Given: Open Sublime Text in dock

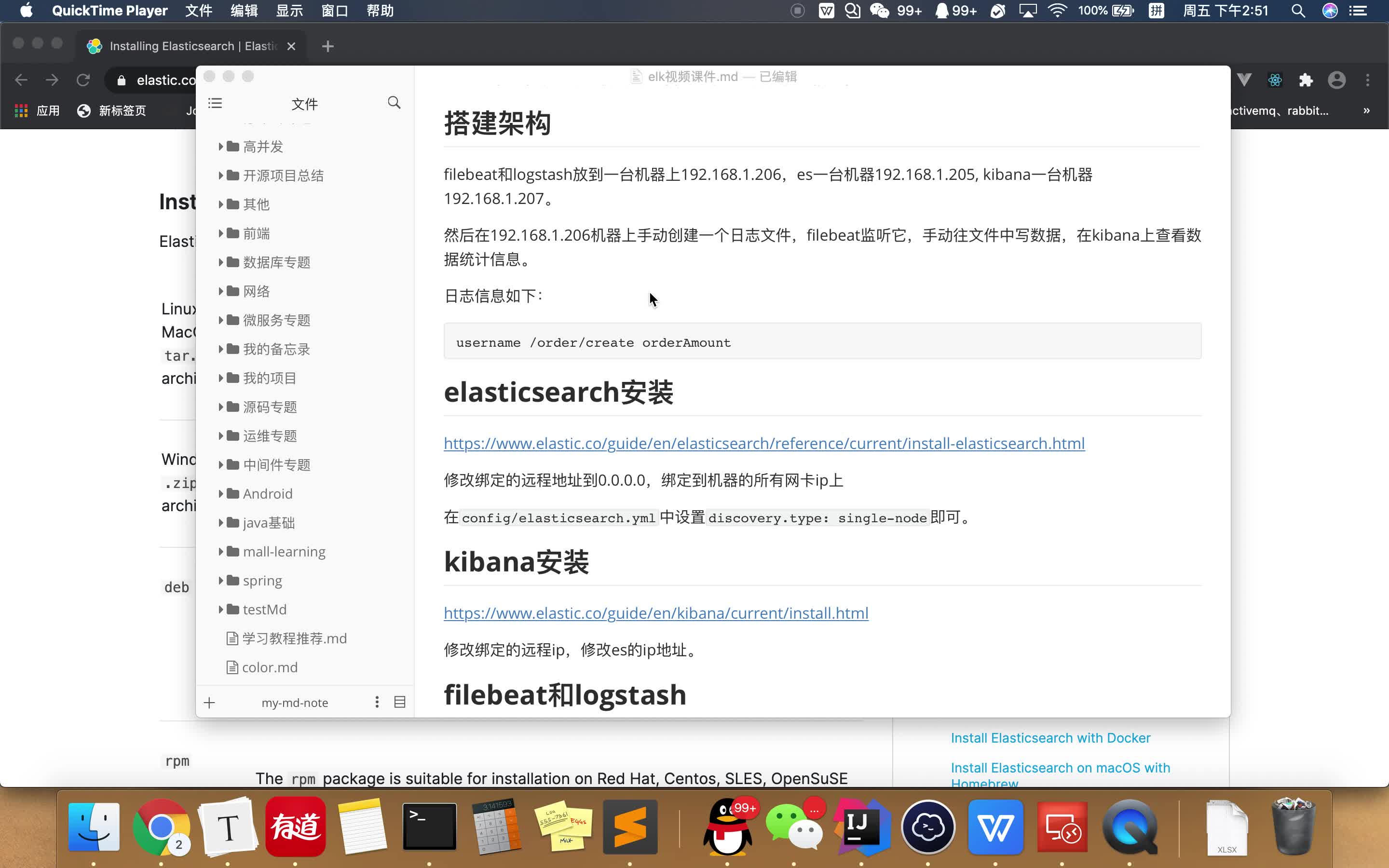Looking at the screenshot, I should [630, 827].
